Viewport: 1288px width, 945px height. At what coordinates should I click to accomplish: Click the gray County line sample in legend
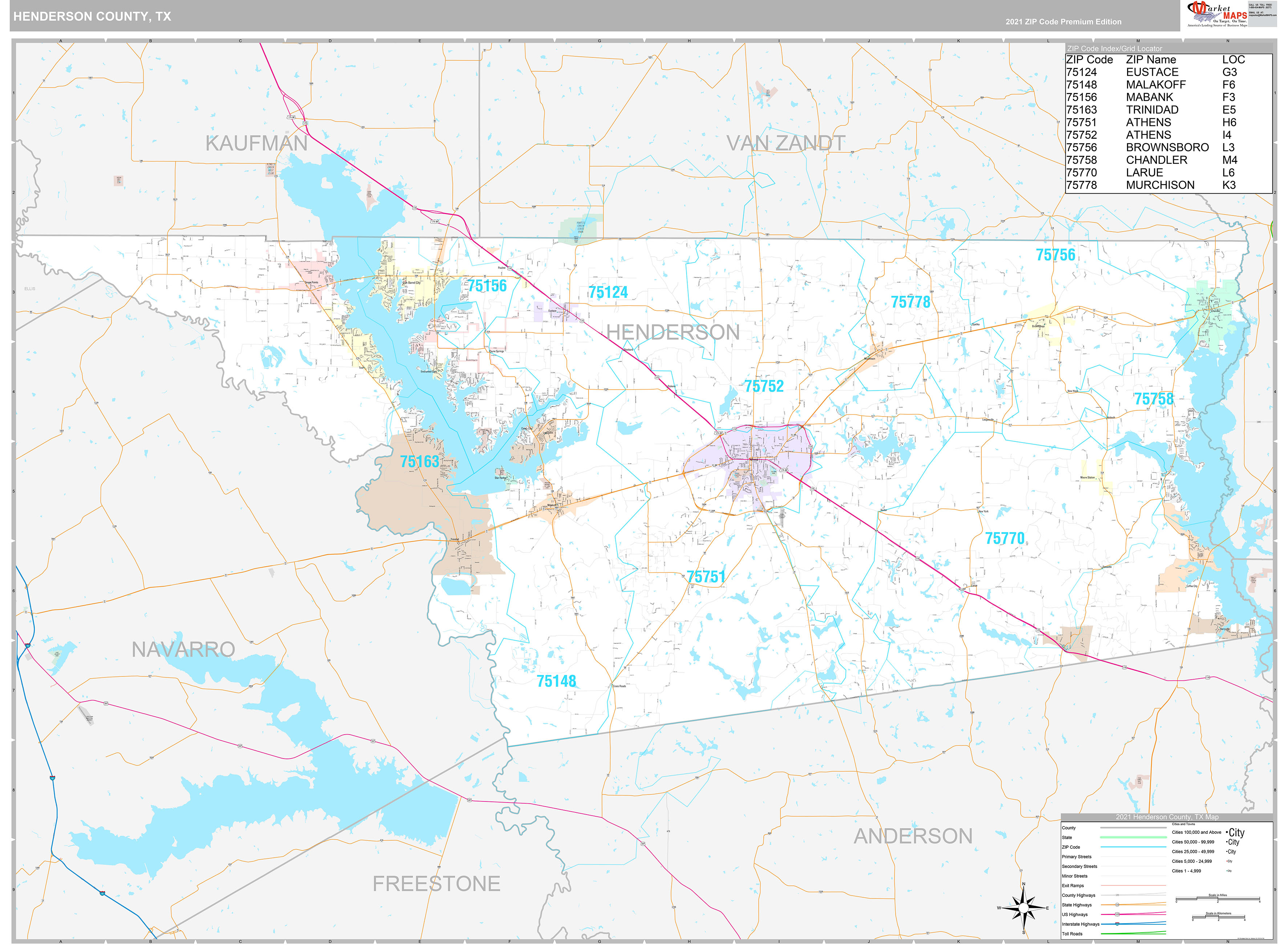(1133, 828)
